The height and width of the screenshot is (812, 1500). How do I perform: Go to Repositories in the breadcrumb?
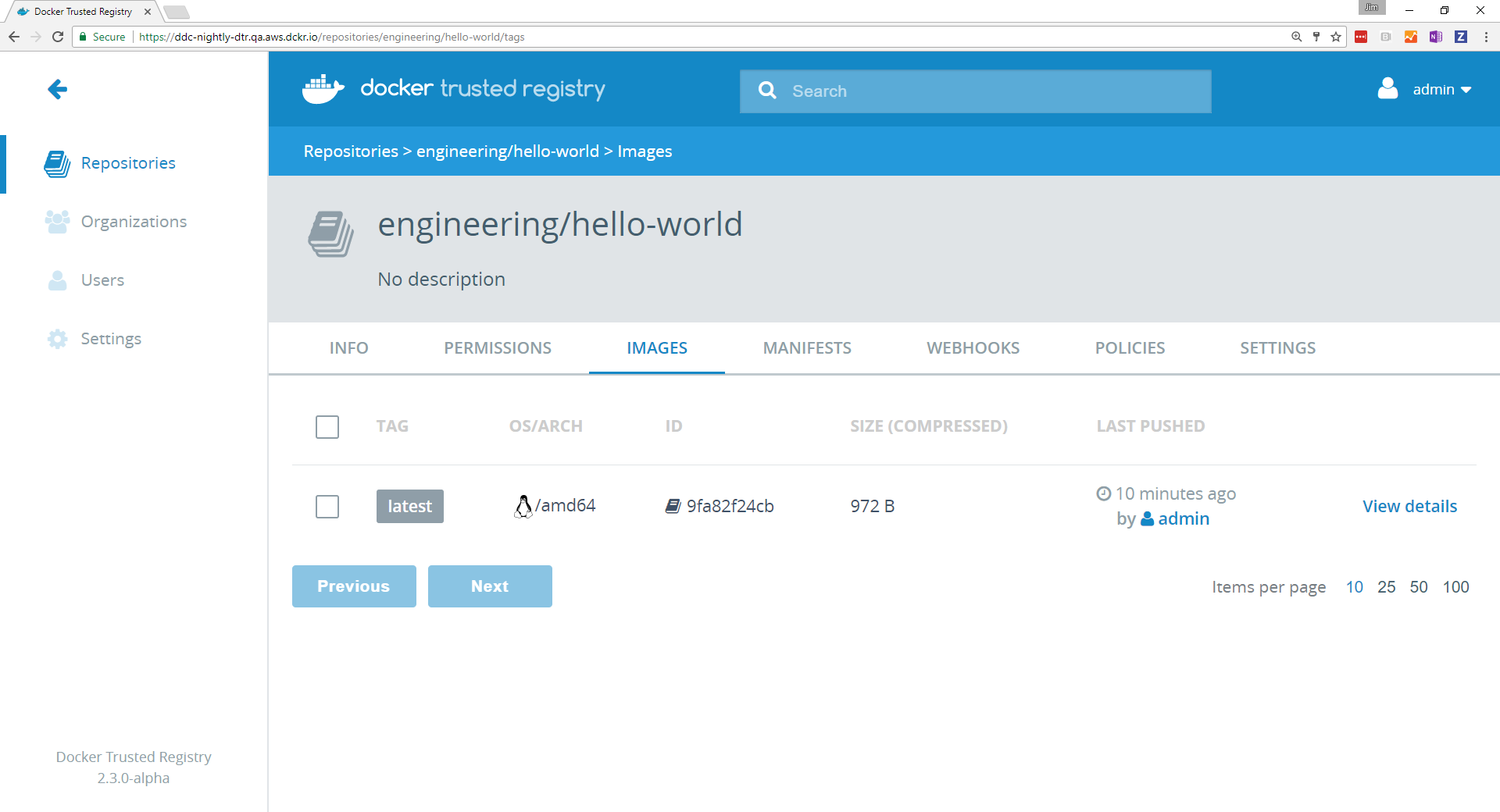[351, 151]
